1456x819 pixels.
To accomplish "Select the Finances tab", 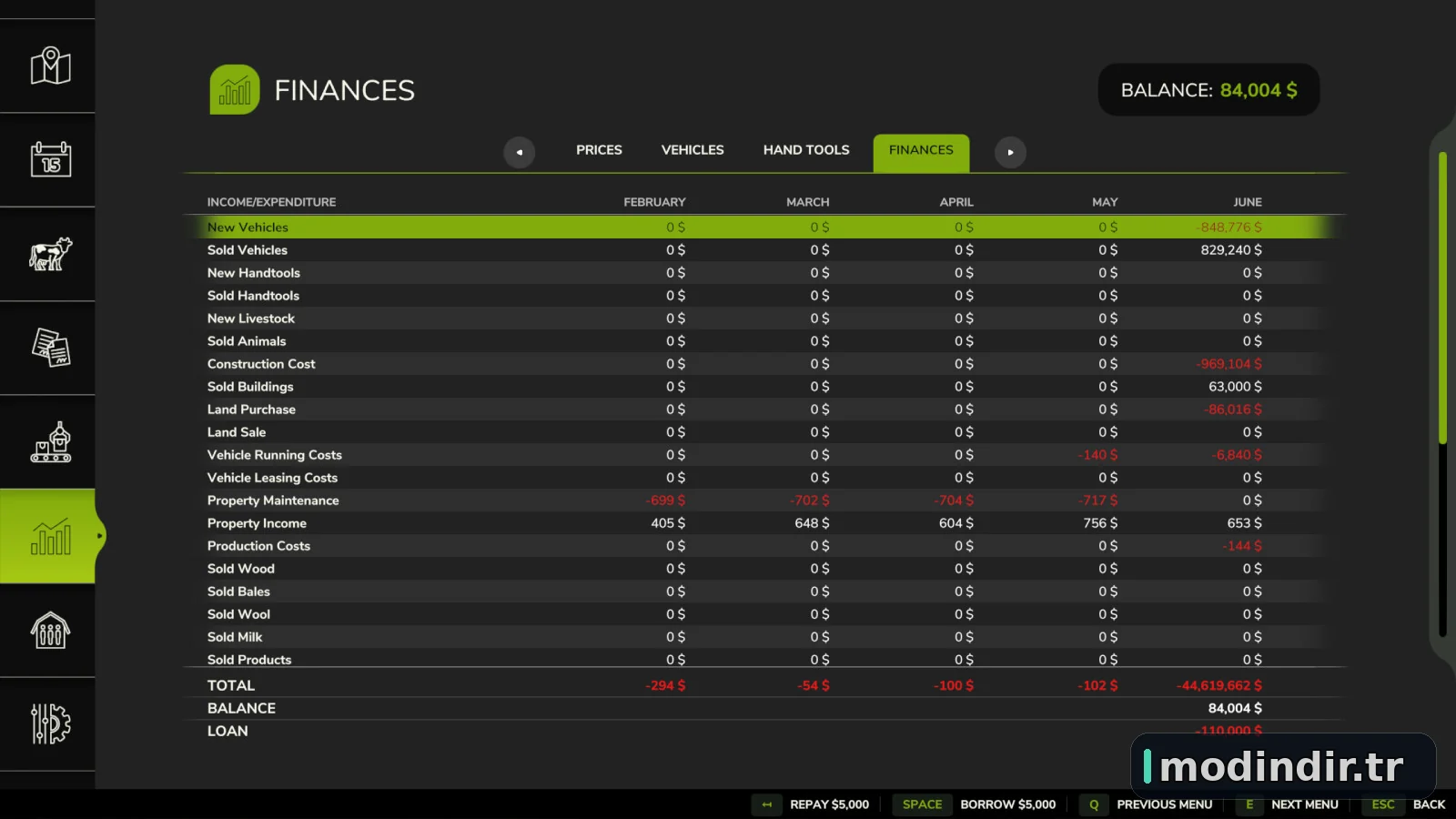I will coord(921,153).
